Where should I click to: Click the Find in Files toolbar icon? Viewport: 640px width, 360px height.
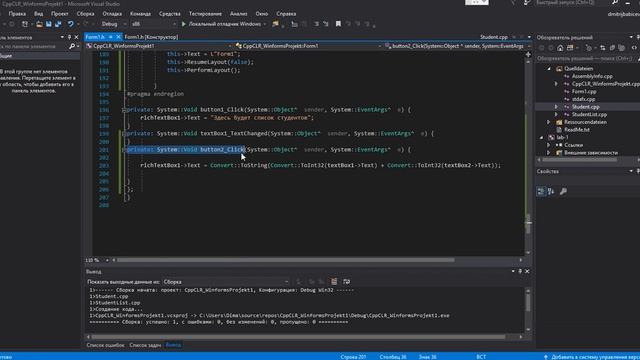276,24
